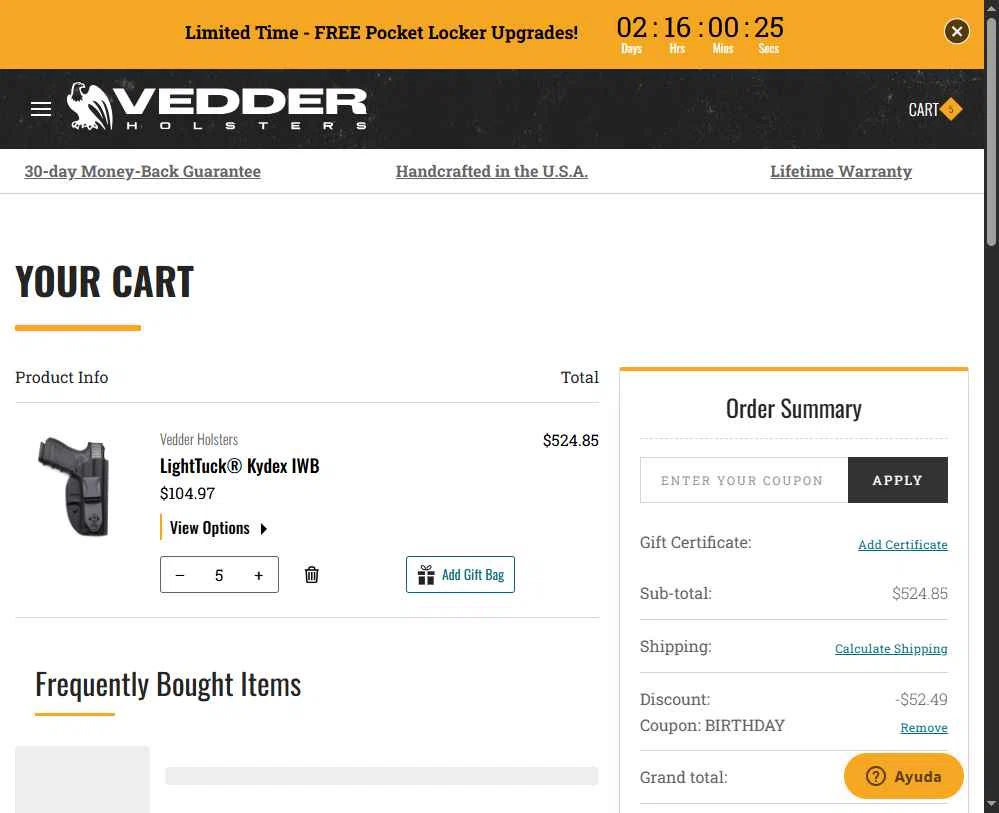
Task: Click the Sub-total amount $524.85
Action: 919,594
